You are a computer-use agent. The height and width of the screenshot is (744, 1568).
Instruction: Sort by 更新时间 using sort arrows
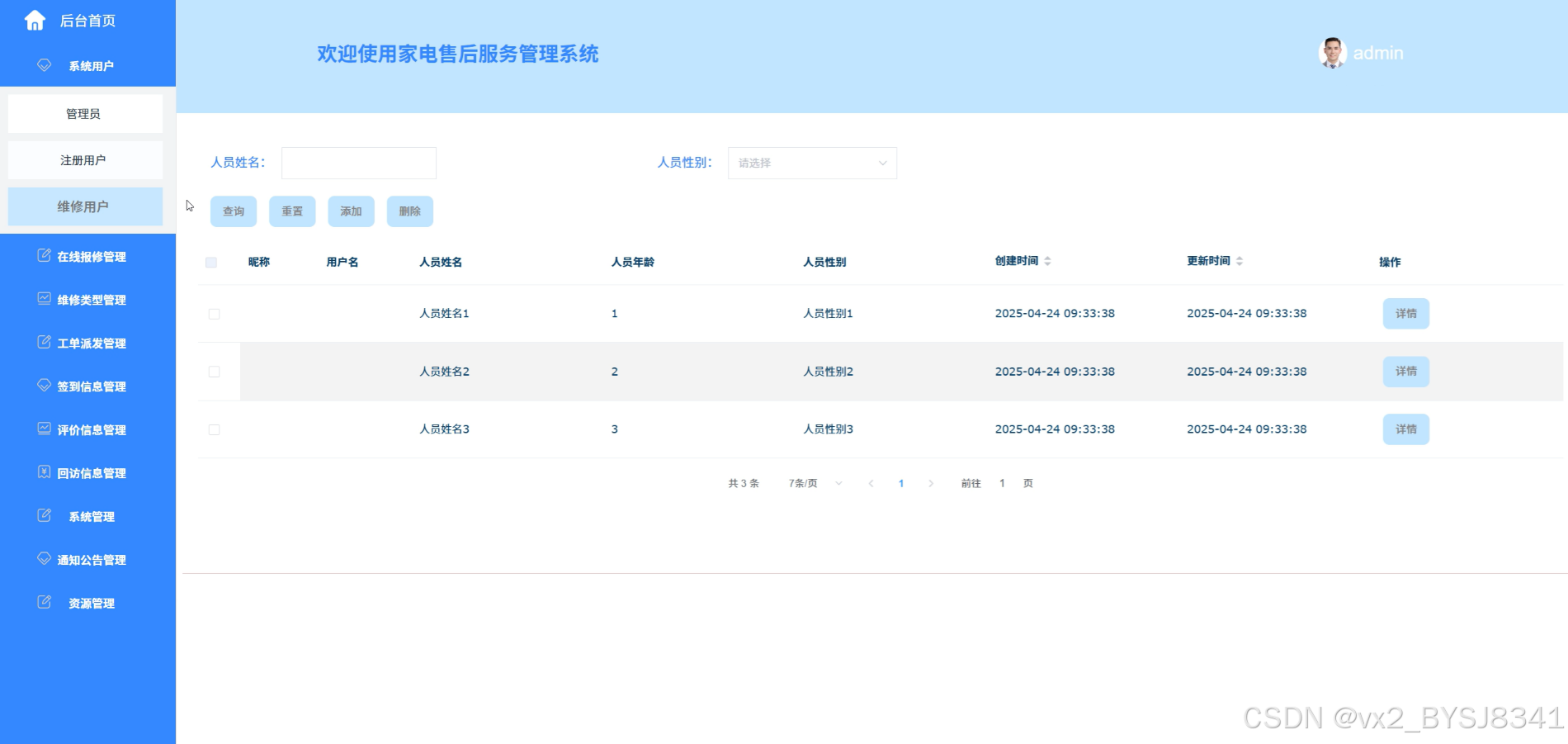(1240, 261)
